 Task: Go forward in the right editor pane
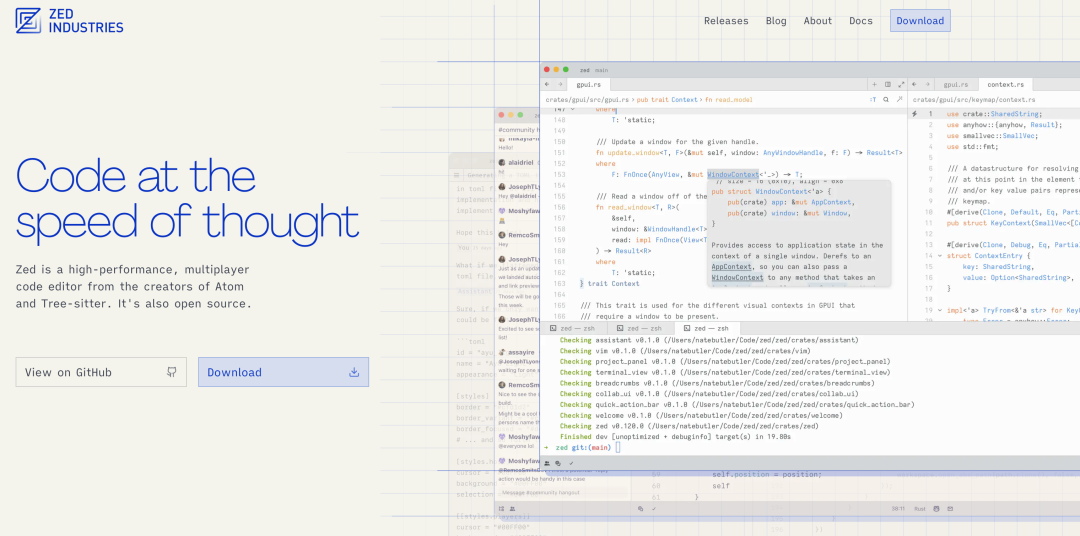coord(927,85)
